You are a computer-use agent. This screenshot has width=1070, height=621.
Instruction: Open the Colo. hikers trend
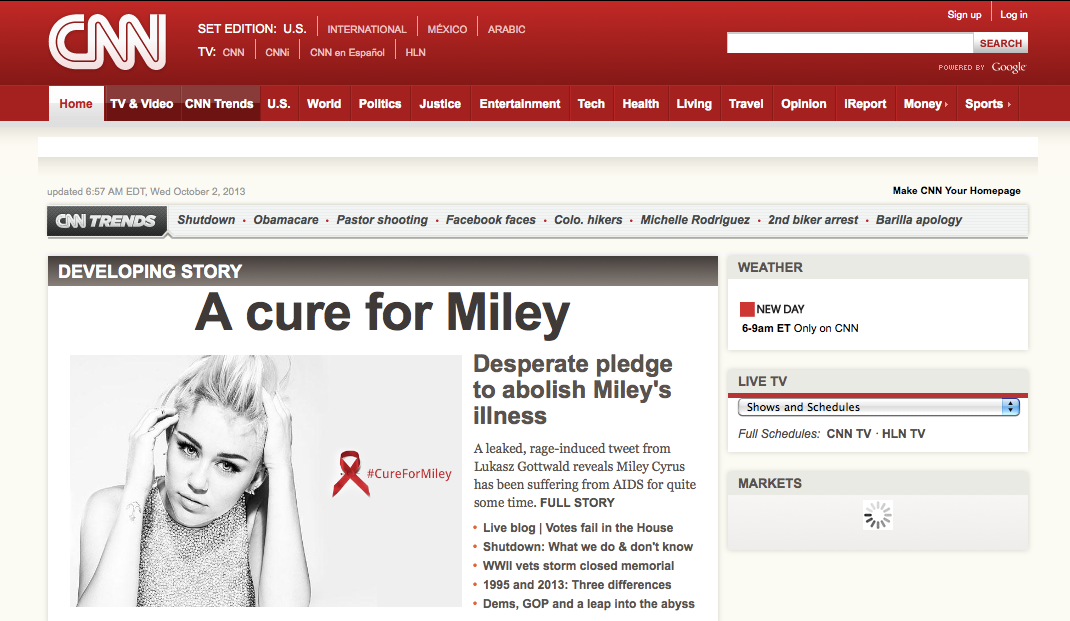coord(588,220)
